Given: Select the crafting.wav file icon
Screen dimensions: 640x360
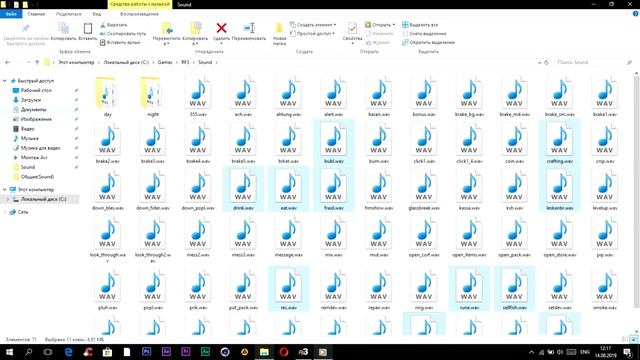Looking at the screenshot, I should tap(559, 140).
